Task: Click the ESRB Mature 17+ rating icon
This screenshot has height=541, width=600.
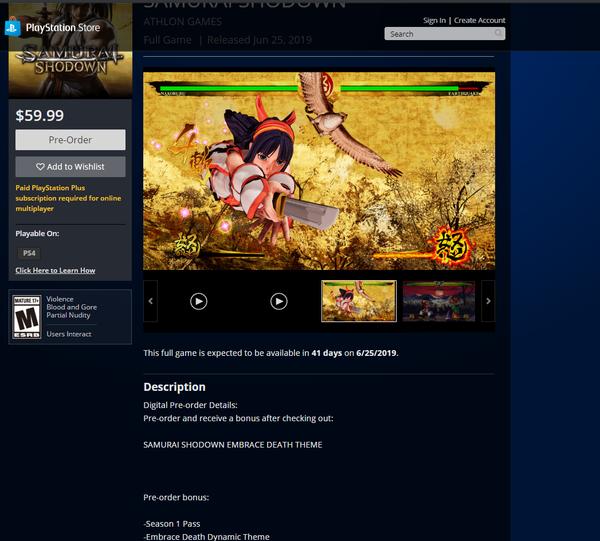Action: pos(27,317)
